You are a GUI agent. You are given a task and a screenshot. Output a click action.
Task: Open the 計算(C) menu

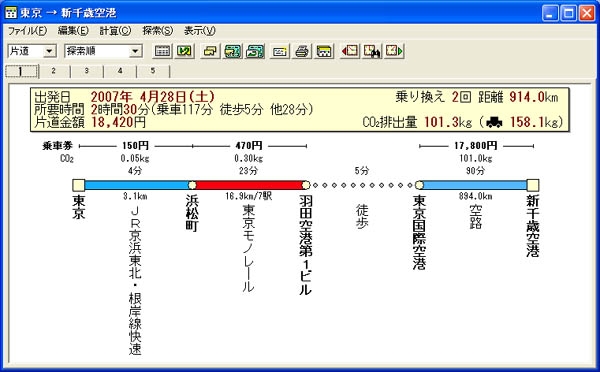(115, 31)
